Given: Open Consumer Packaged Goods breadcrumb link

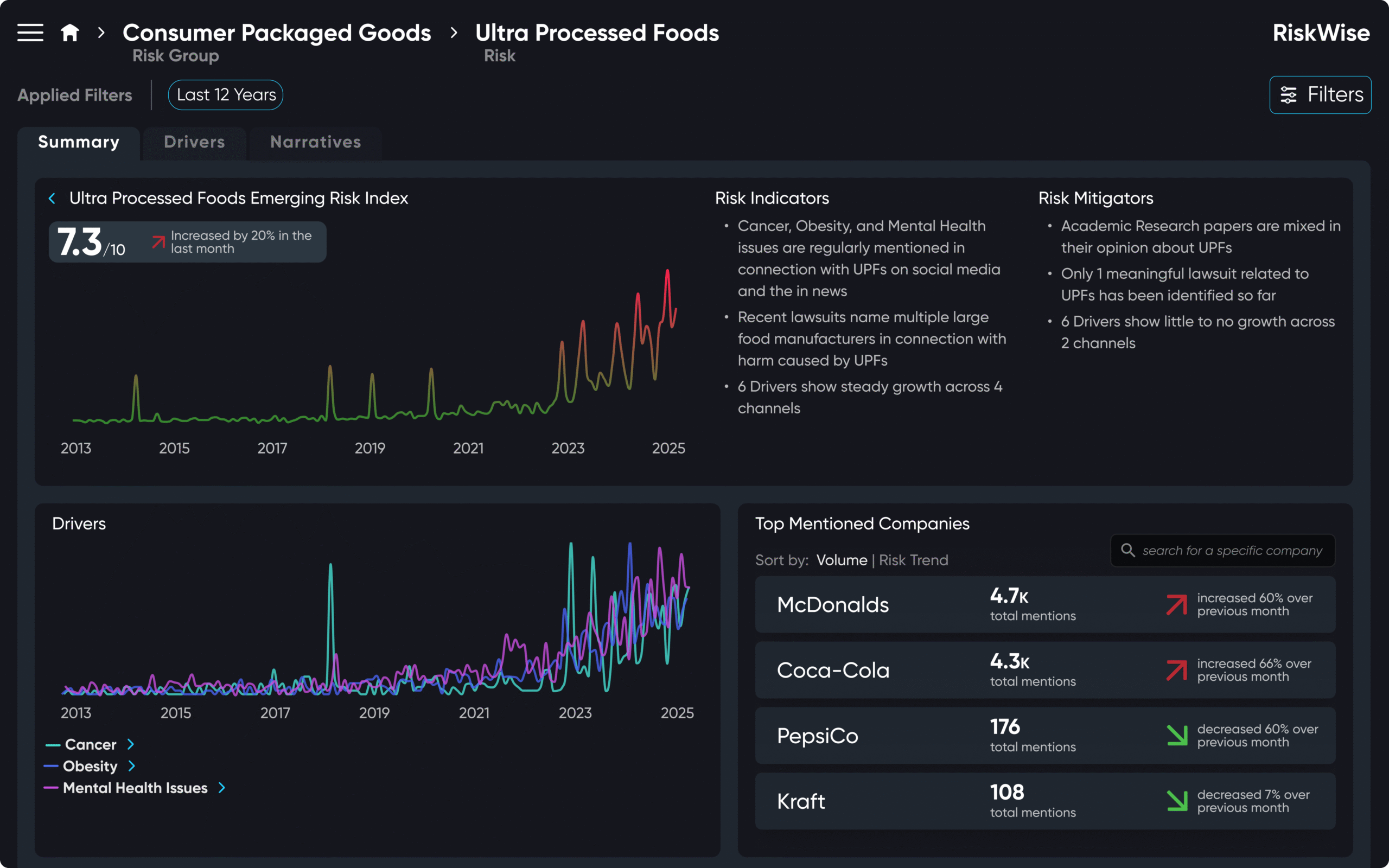Looking at the screenshot, I should (277, 33).
